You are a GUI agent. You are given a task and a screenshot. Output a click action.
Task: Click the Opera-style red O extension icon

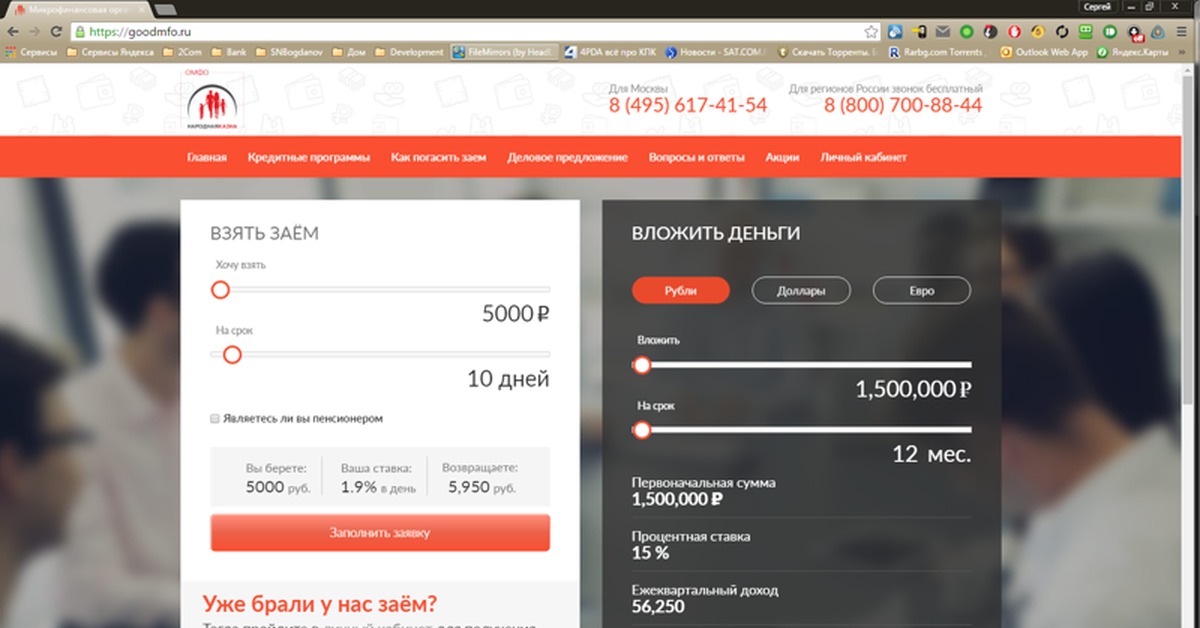pyautogui.click(x=1014, y=32)
